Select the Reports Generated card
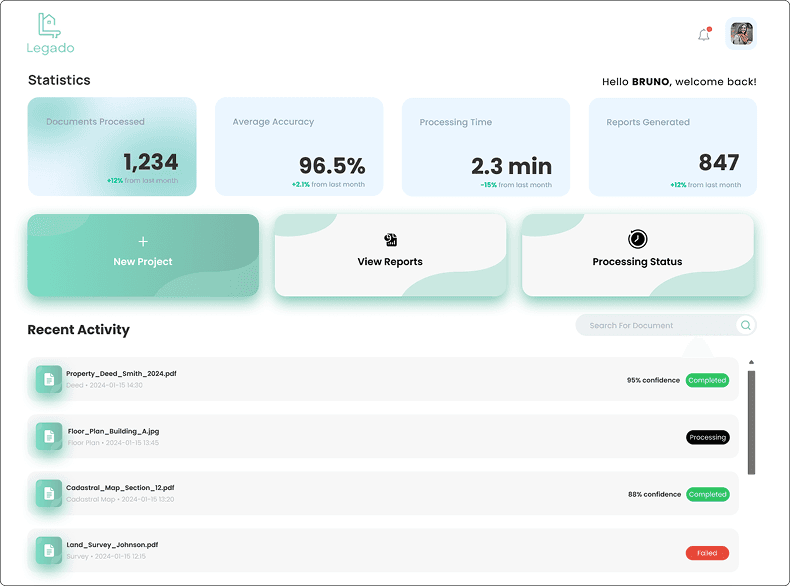The width and height of the screenshot is (790, 586). tap(673, 147)
